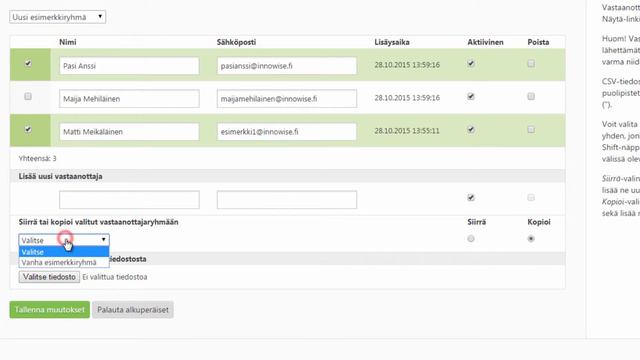Screen dimensions: 640x360
Task: Click the Nimi column header
Action: 68,42
